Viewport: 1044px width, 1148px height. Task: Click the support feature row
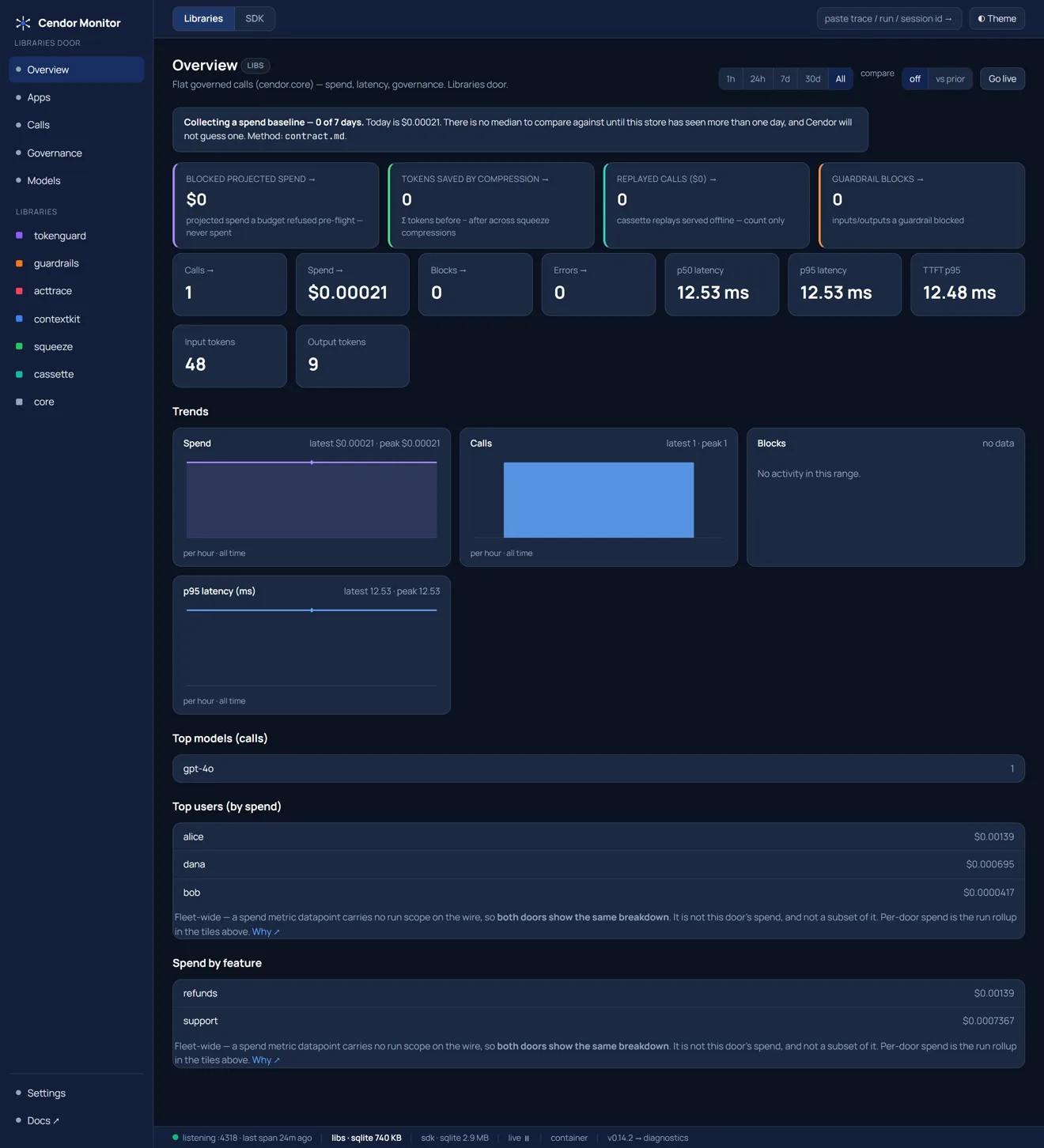point(599,1021)
